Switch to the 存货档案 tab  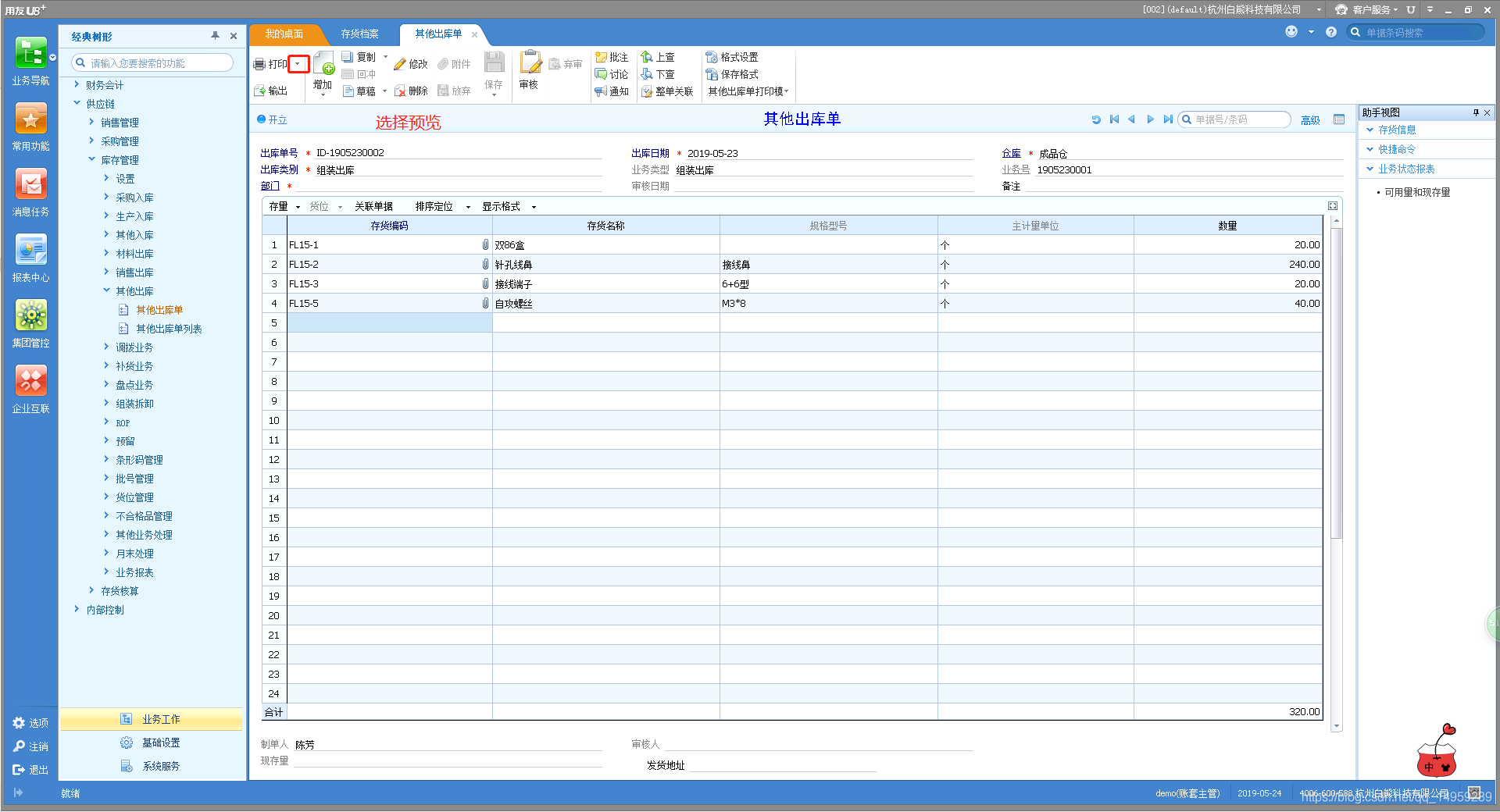[x=359, y=34]
